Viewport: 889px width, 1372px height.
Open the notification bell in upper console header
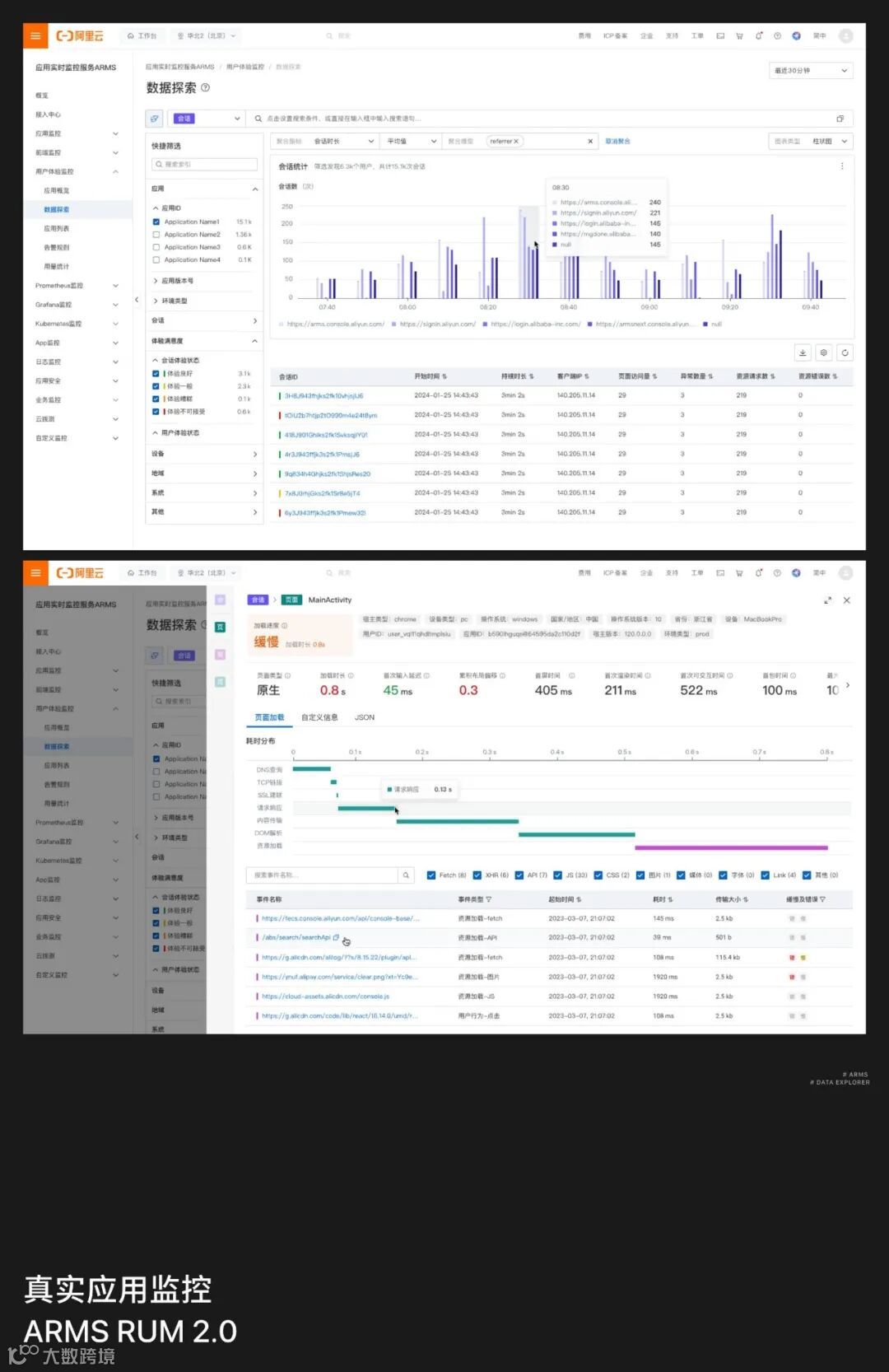[x=758, y=35]
